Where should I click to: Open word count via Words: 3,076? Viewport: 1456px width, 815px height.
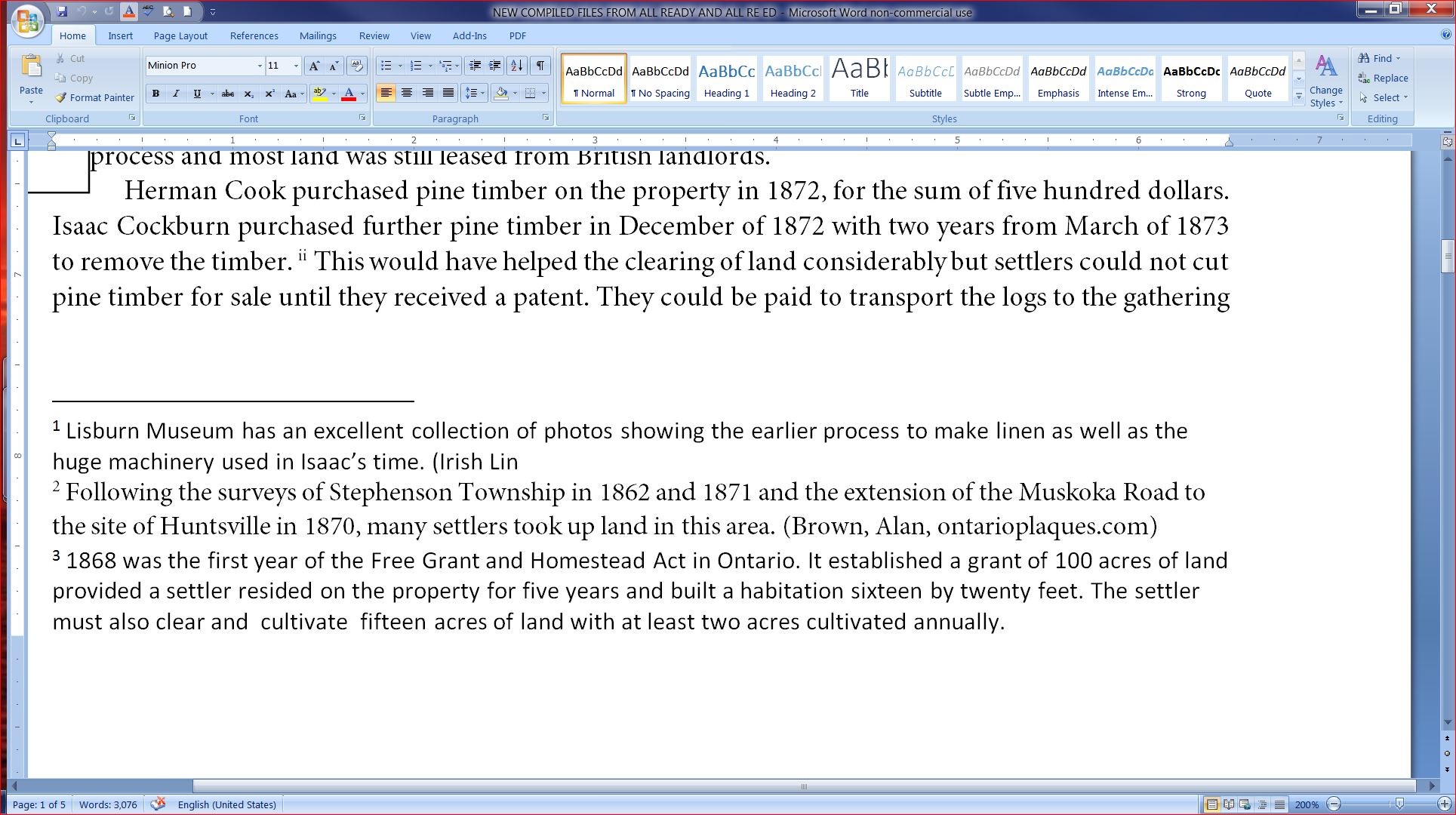[x=108, y=804]
